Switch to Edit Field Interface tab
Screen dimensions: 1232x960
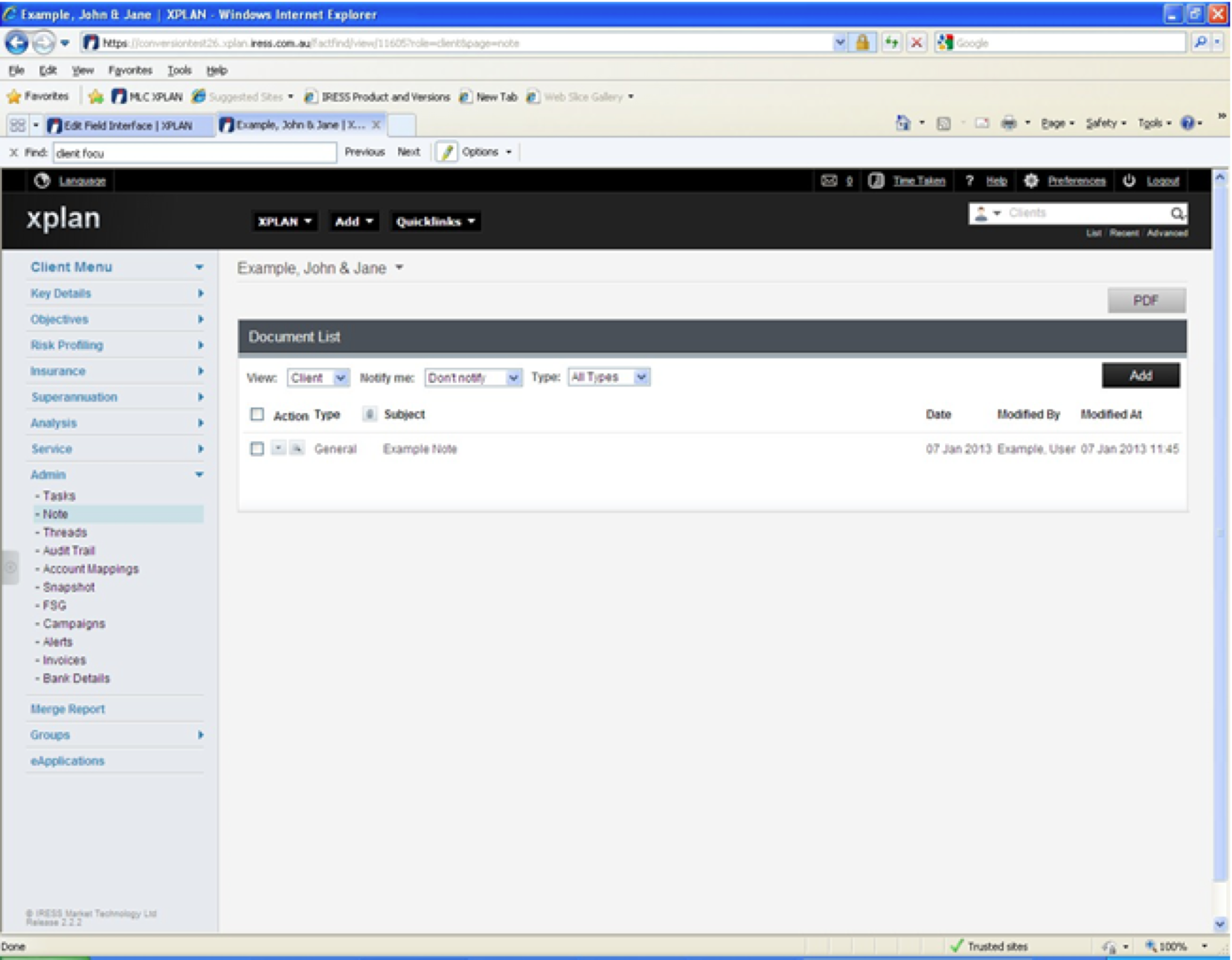point(128,126)
